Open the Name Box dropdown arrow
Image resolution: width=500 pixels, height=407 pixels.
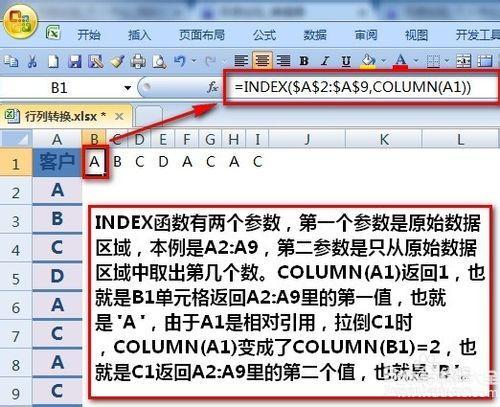click(127, 88)
